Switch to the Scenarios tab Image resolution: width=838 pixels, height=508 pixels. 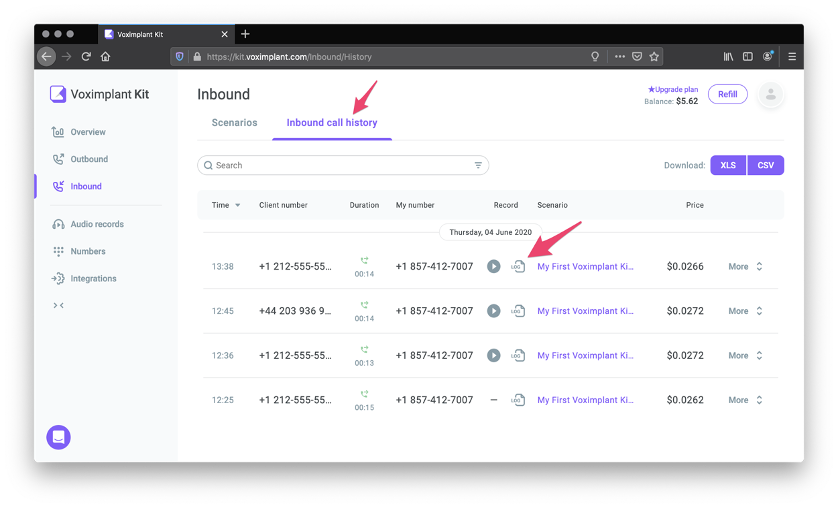click(x=234, y=123)
